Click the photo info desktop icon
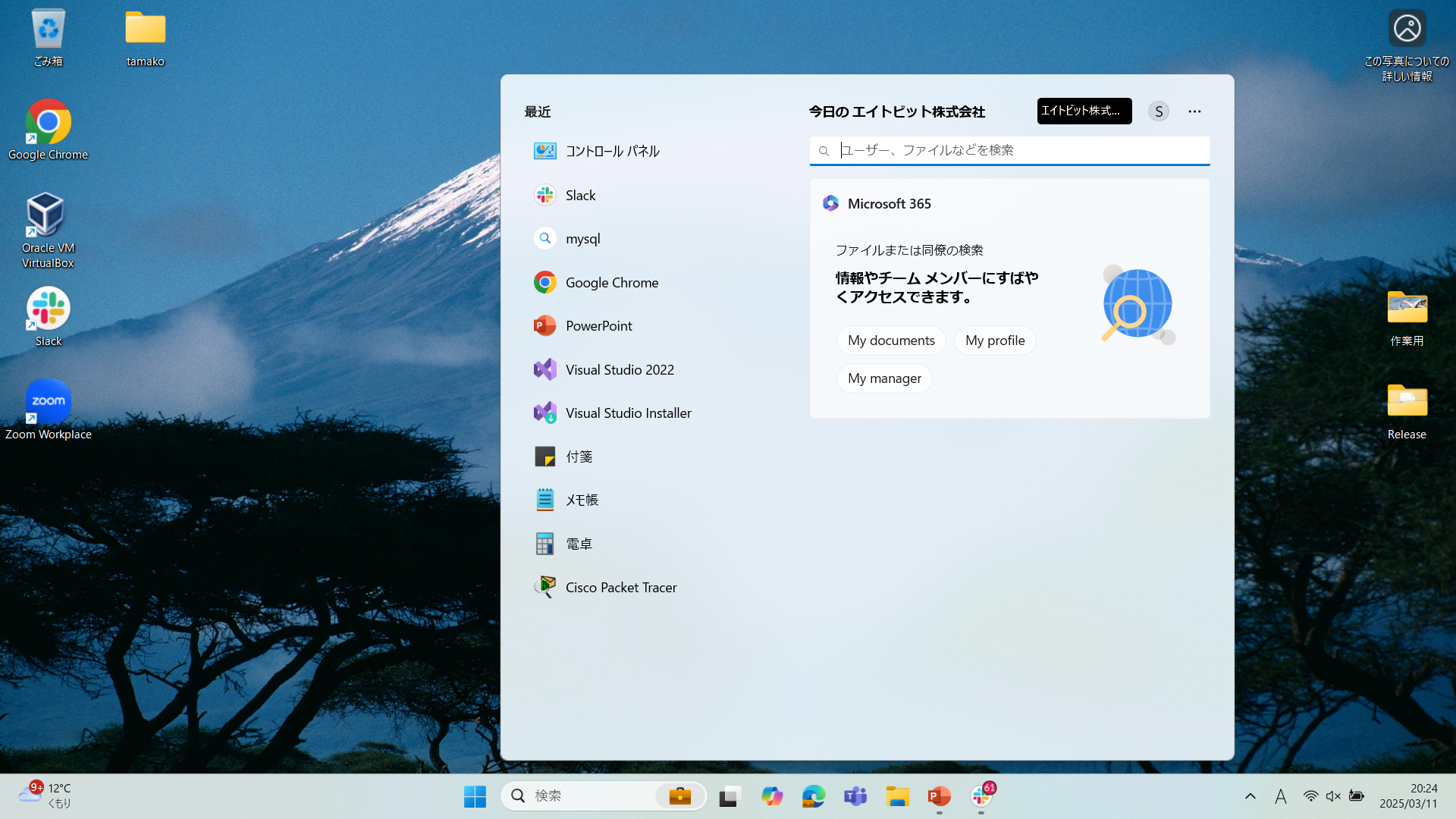 point(1407,45)
